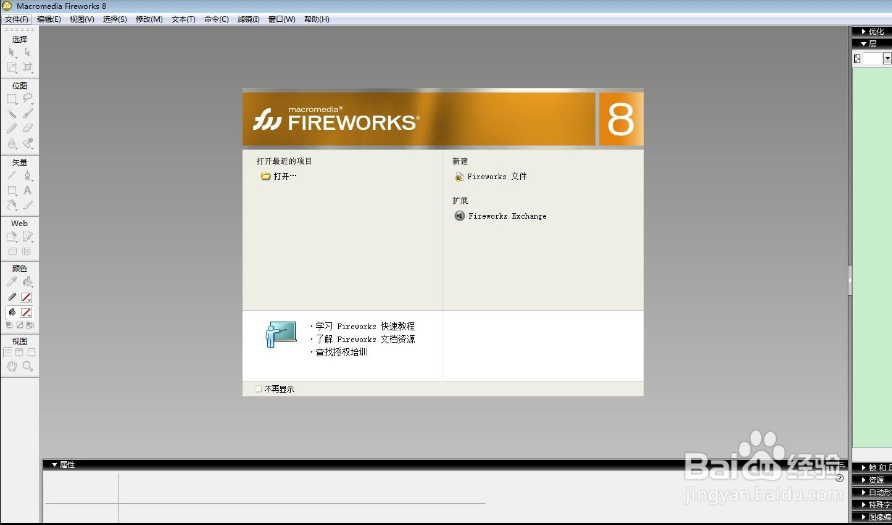Open the layers panel dropdown arrow
This screenshot has width=892, height=525.
887,59
